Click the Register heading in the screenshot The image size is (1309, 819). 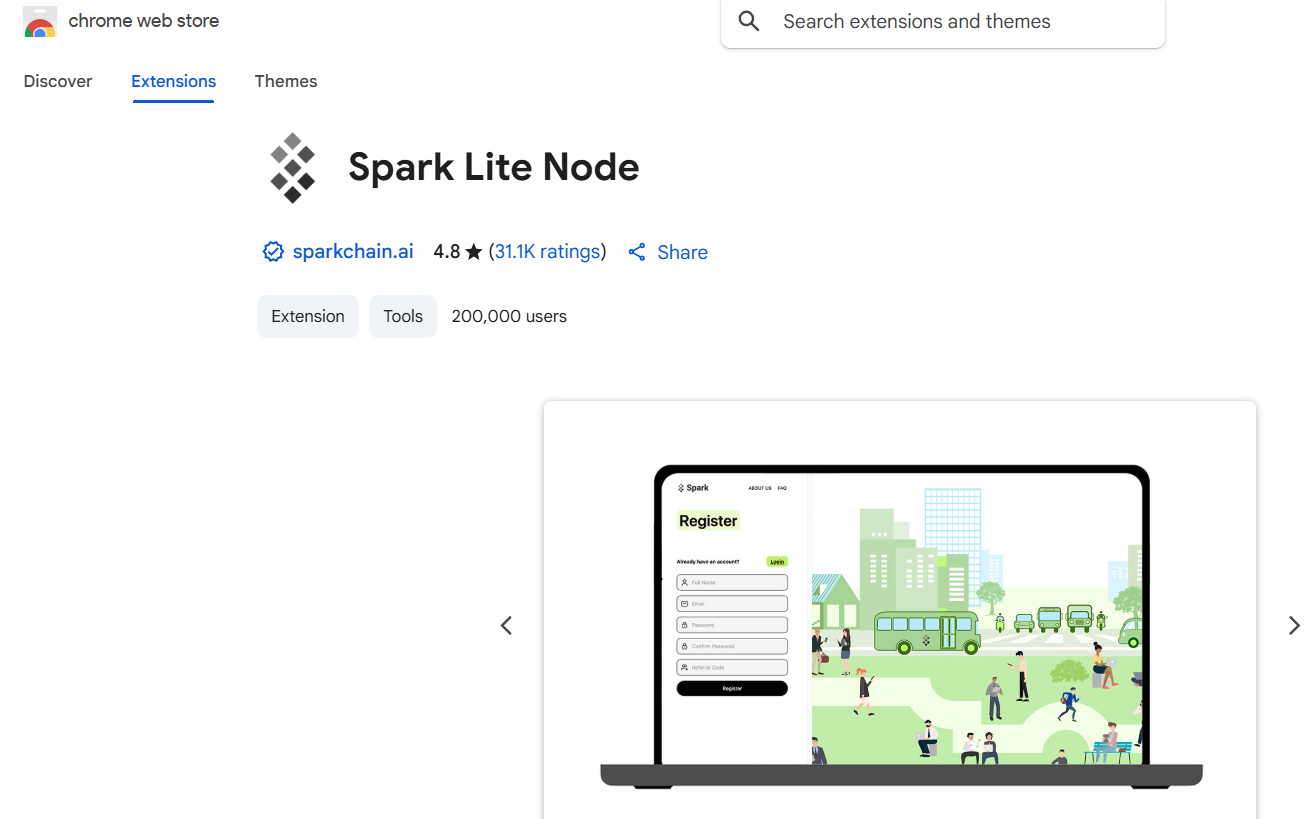pyautogui.click(x=708, y=521)
